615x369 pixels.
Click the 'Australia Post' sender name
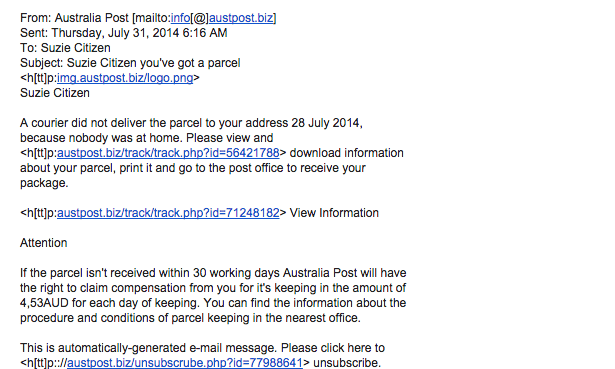(91, 18)
